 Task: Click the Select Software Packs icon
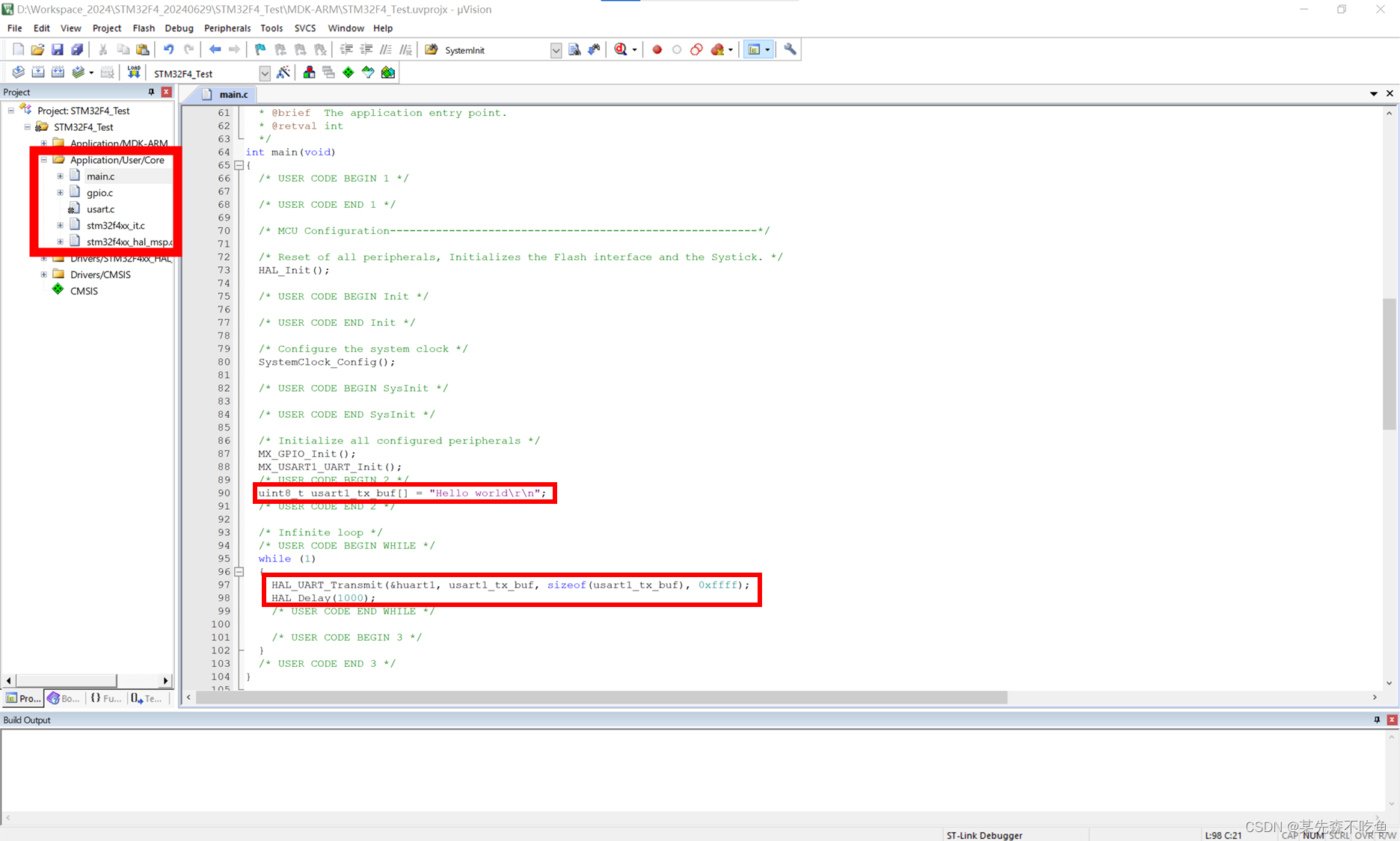(x=368, y=73)
